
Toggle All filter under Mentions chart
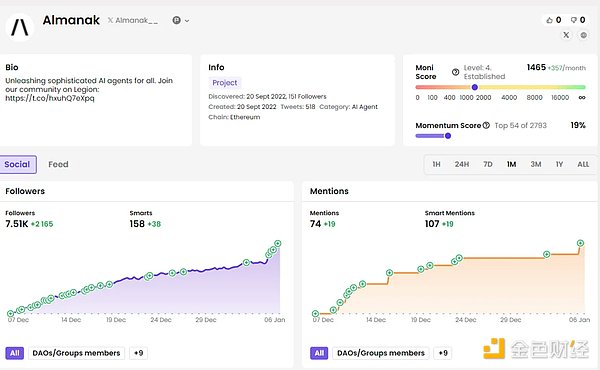[x=319, y=353]
